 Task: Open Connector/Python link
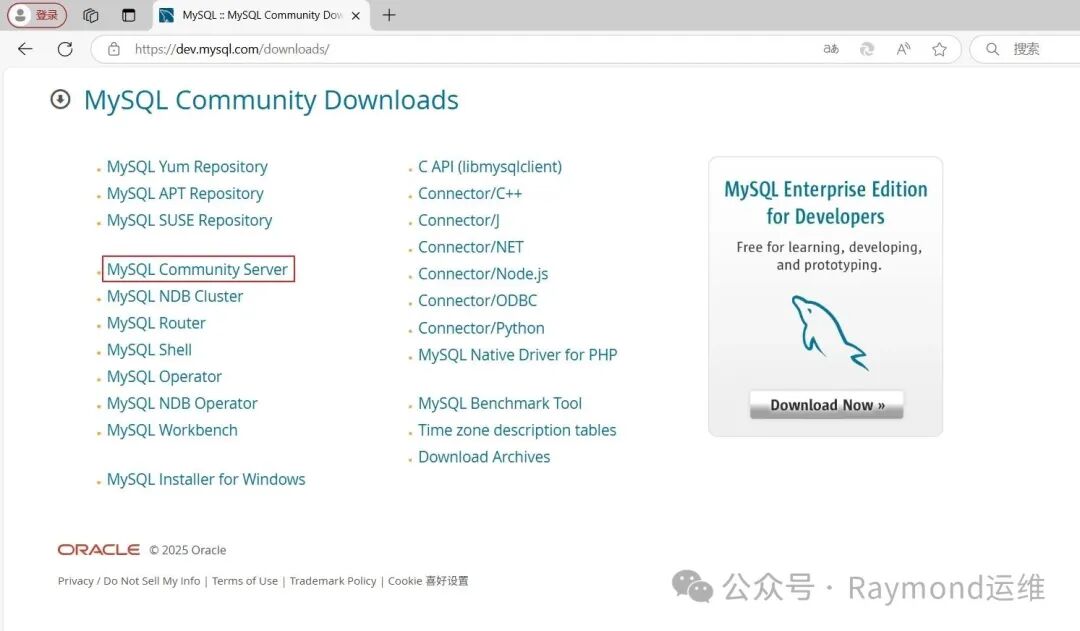point(481,329)
